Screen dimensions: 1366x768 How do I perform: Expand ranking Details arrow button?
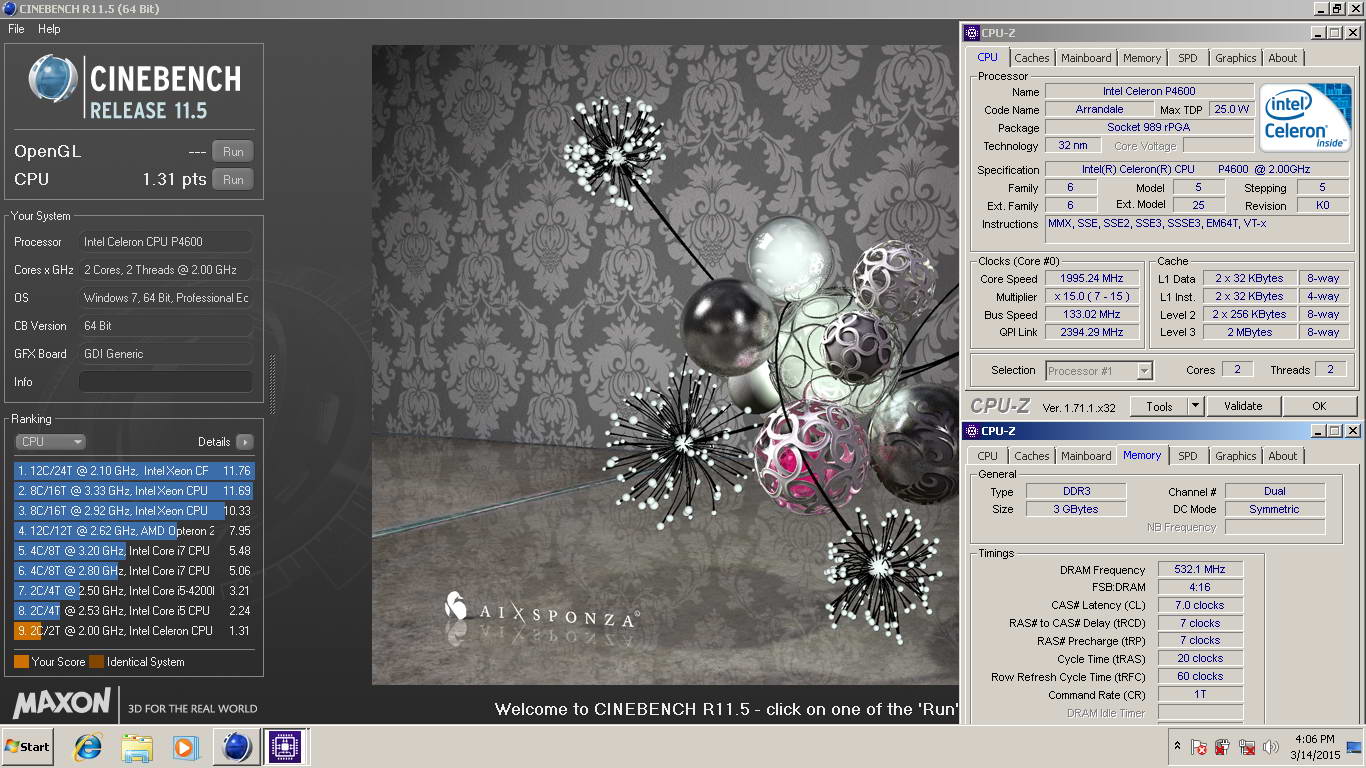[x=244, y=442]
